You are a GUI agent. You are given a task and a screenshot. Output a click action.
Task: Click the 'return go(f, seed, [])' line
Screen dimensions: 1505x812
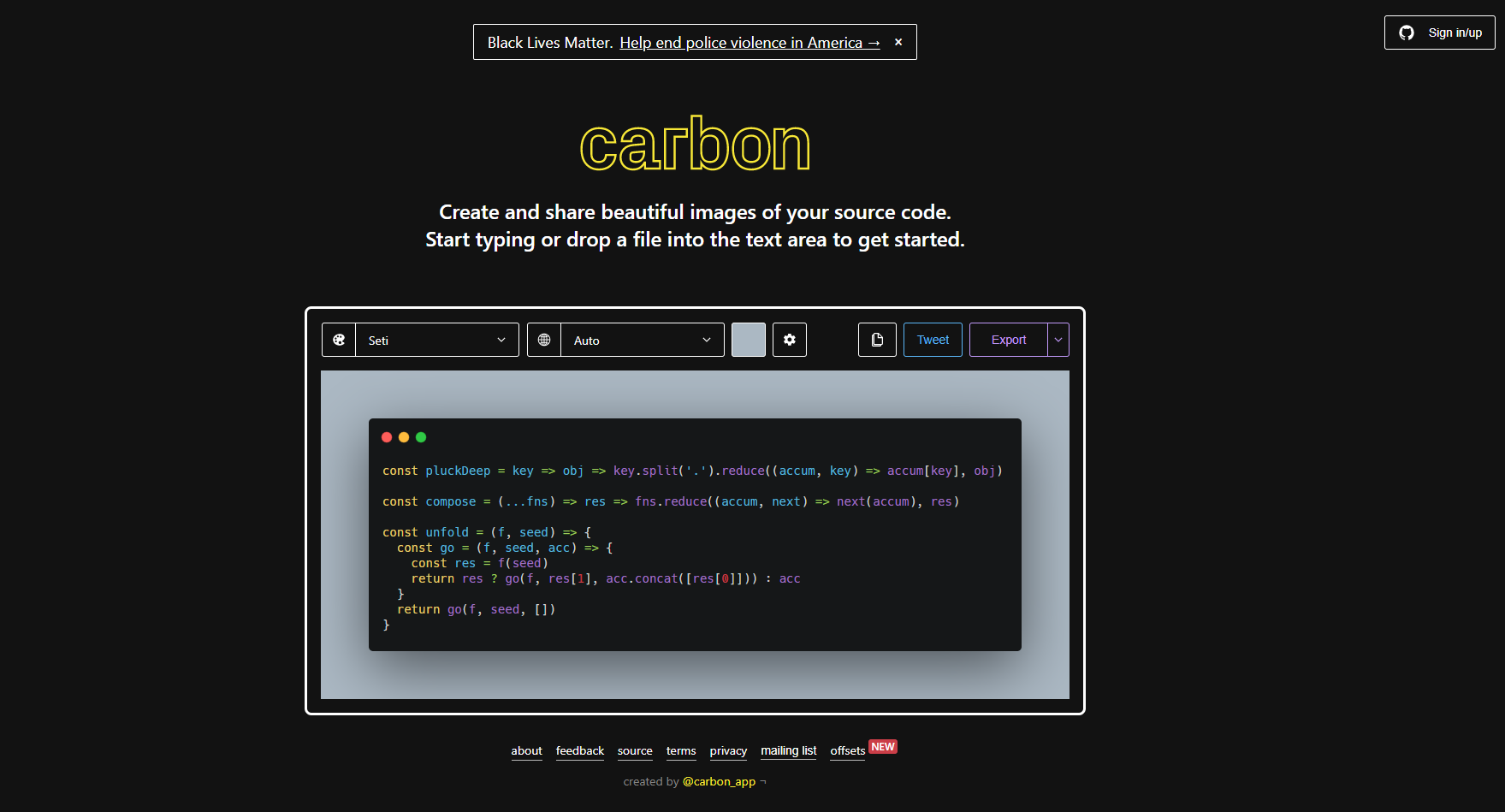tap(477, 609)
